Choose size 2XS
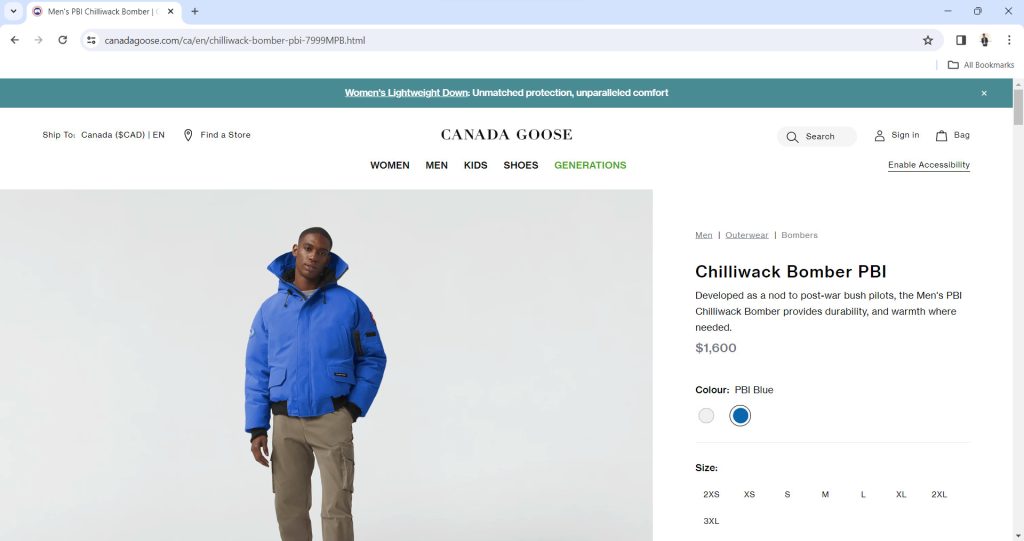Image resolution: width=1024 pixels, height=541 pixels. [711, 495]
